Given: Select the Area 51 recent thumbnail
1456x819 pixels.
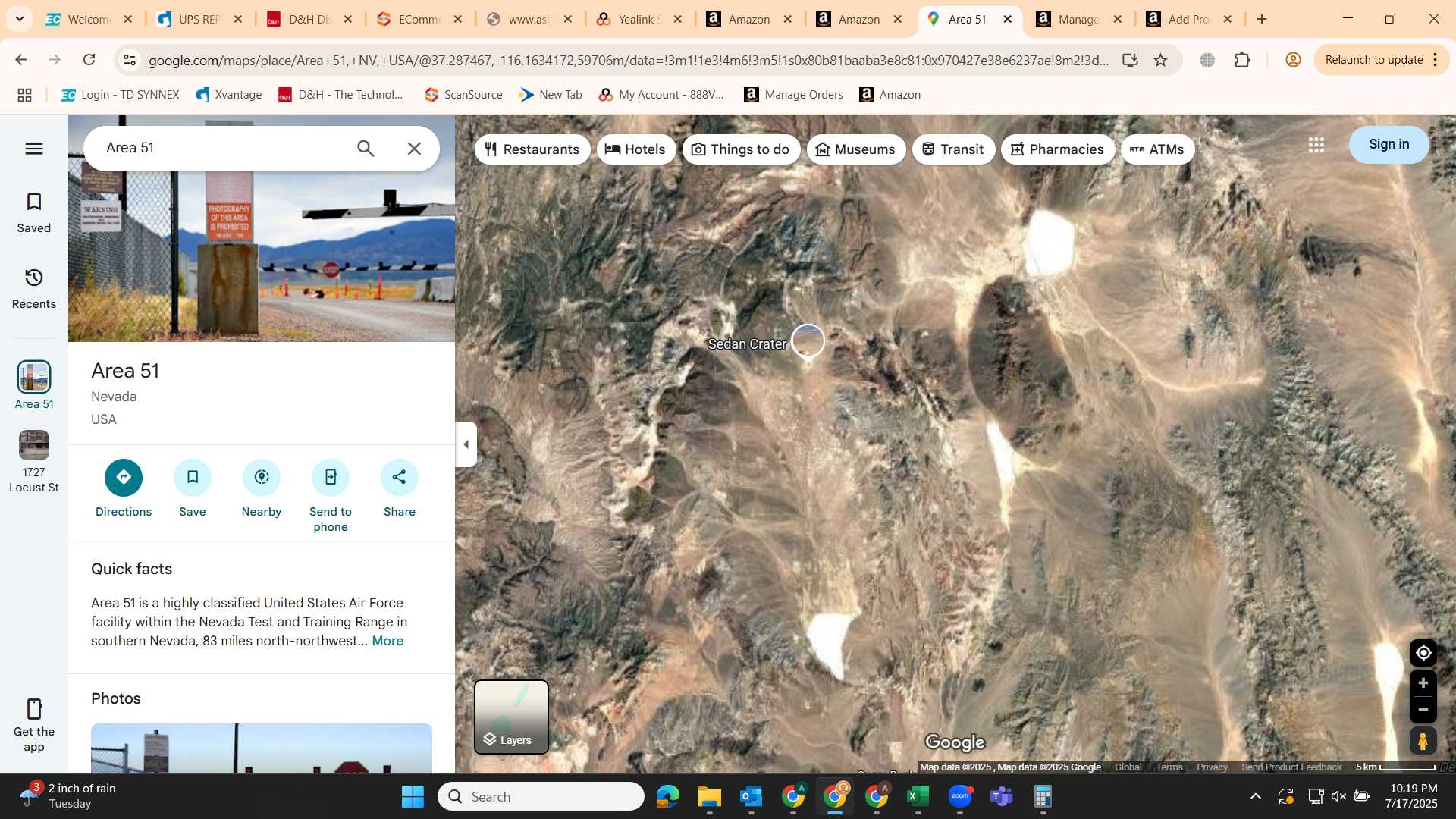Looking at the screenshot, I should (34, 377).
